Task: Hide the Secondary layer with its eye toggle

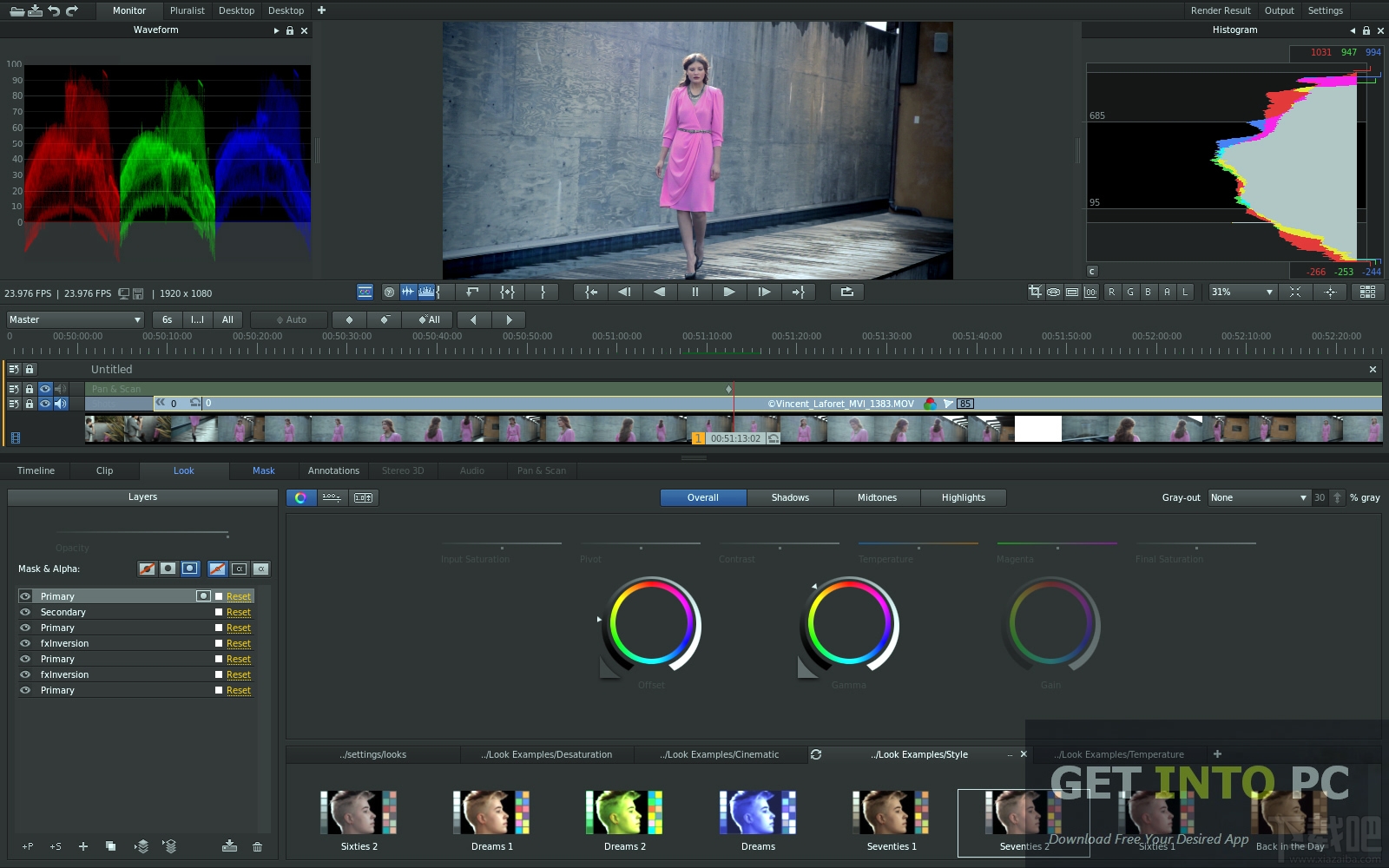Action: point(25,612)
